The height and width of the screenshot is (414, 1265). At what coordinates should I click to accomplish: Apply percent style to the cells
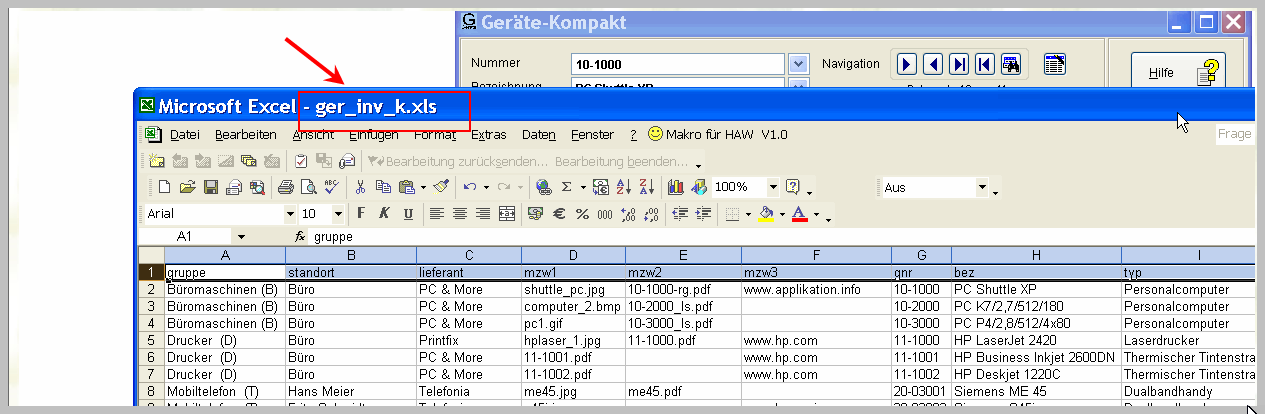pyautogui.click(x=582, y=213)
